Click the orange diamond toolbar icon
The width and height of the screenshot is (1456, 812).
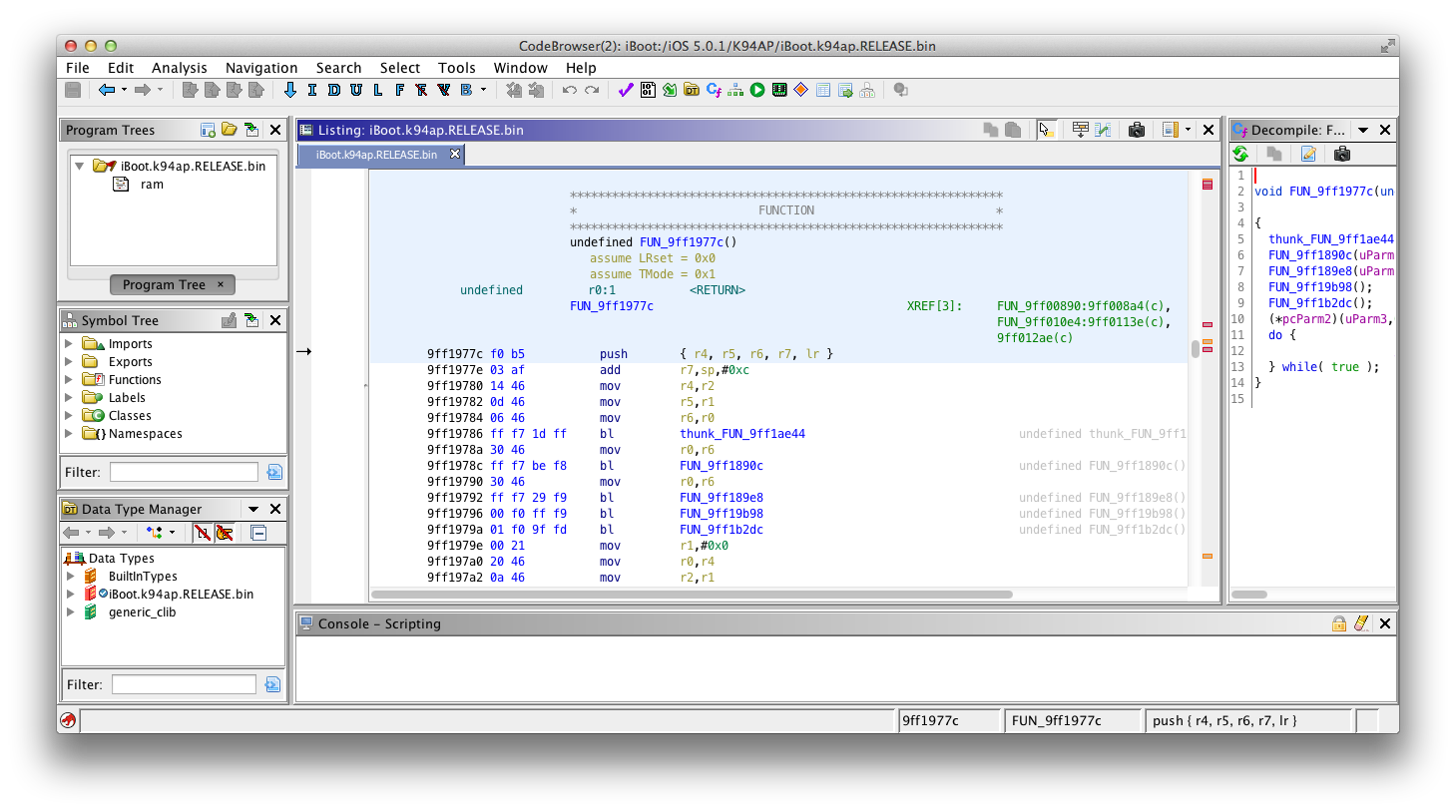tap(801, 90)
